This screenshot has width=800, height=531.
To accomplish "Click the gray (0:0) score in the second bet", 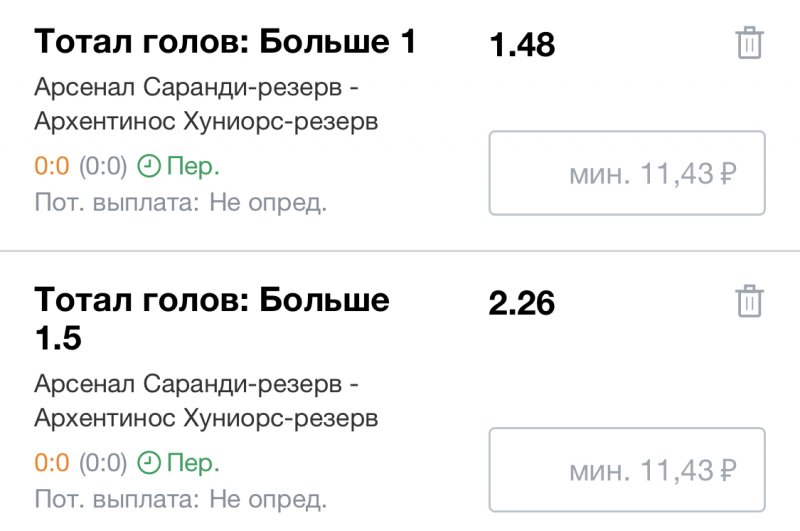I will (103, 463).
